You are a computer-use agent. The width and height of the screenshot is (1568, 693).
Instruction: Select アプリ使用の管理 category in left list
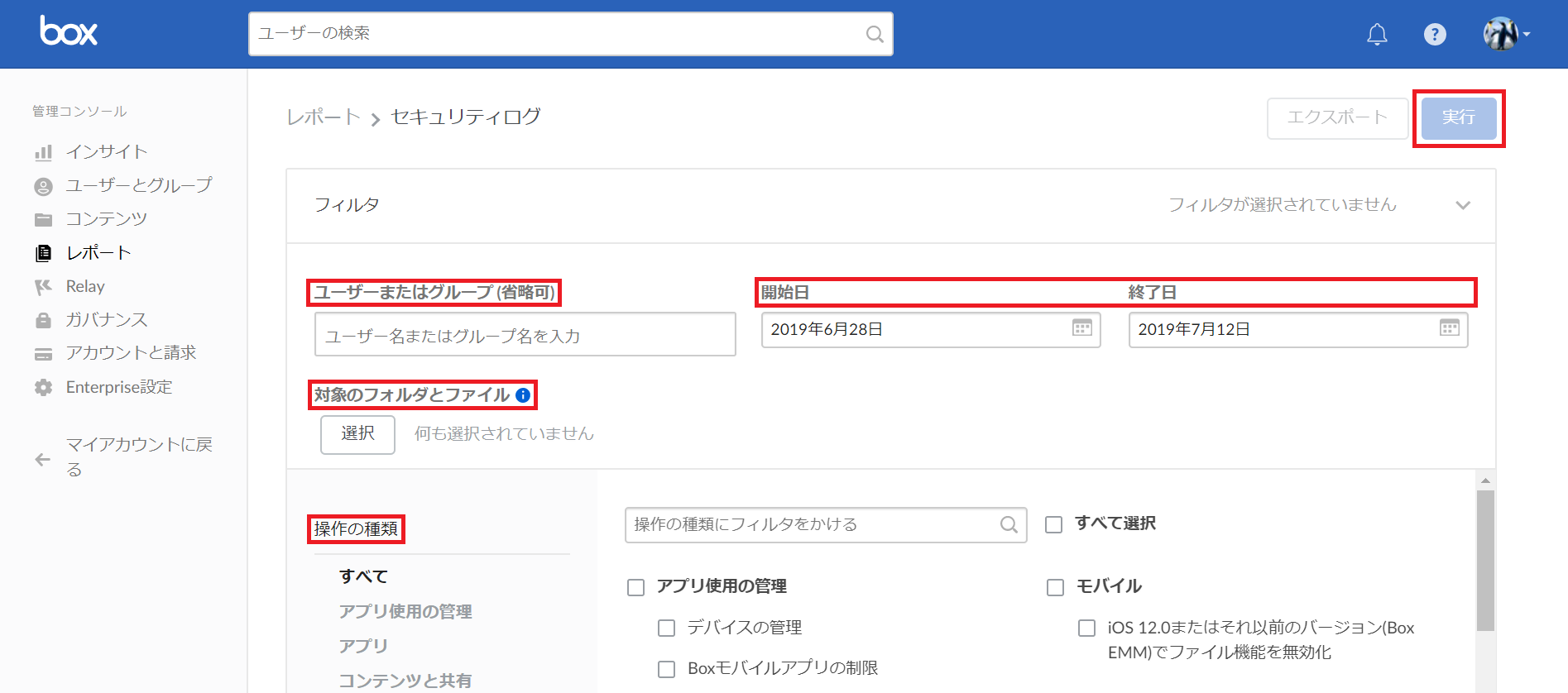[405, 611]
